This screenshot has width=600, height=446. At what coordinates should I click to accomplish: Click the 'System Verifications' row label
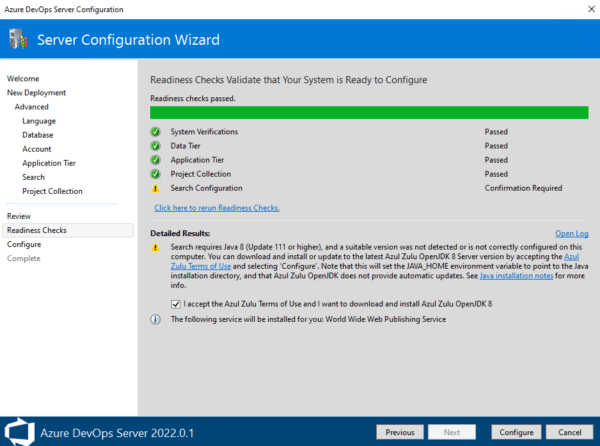pyautogui.click(x=204, y=132)
